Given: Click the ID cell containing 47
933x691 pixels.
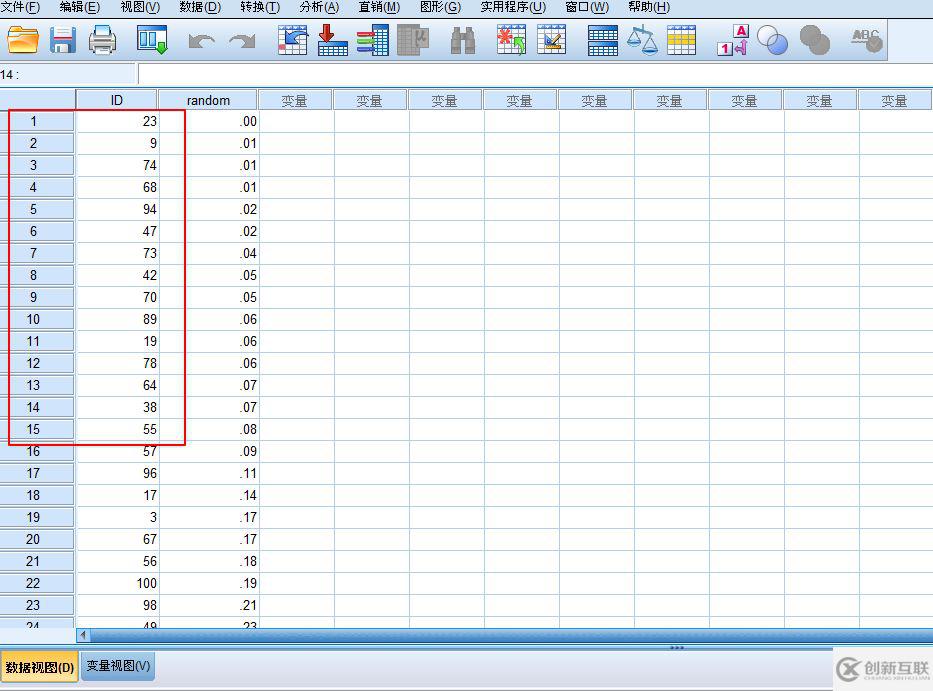Looking at the screenshot, I should [x=117, y=232].
